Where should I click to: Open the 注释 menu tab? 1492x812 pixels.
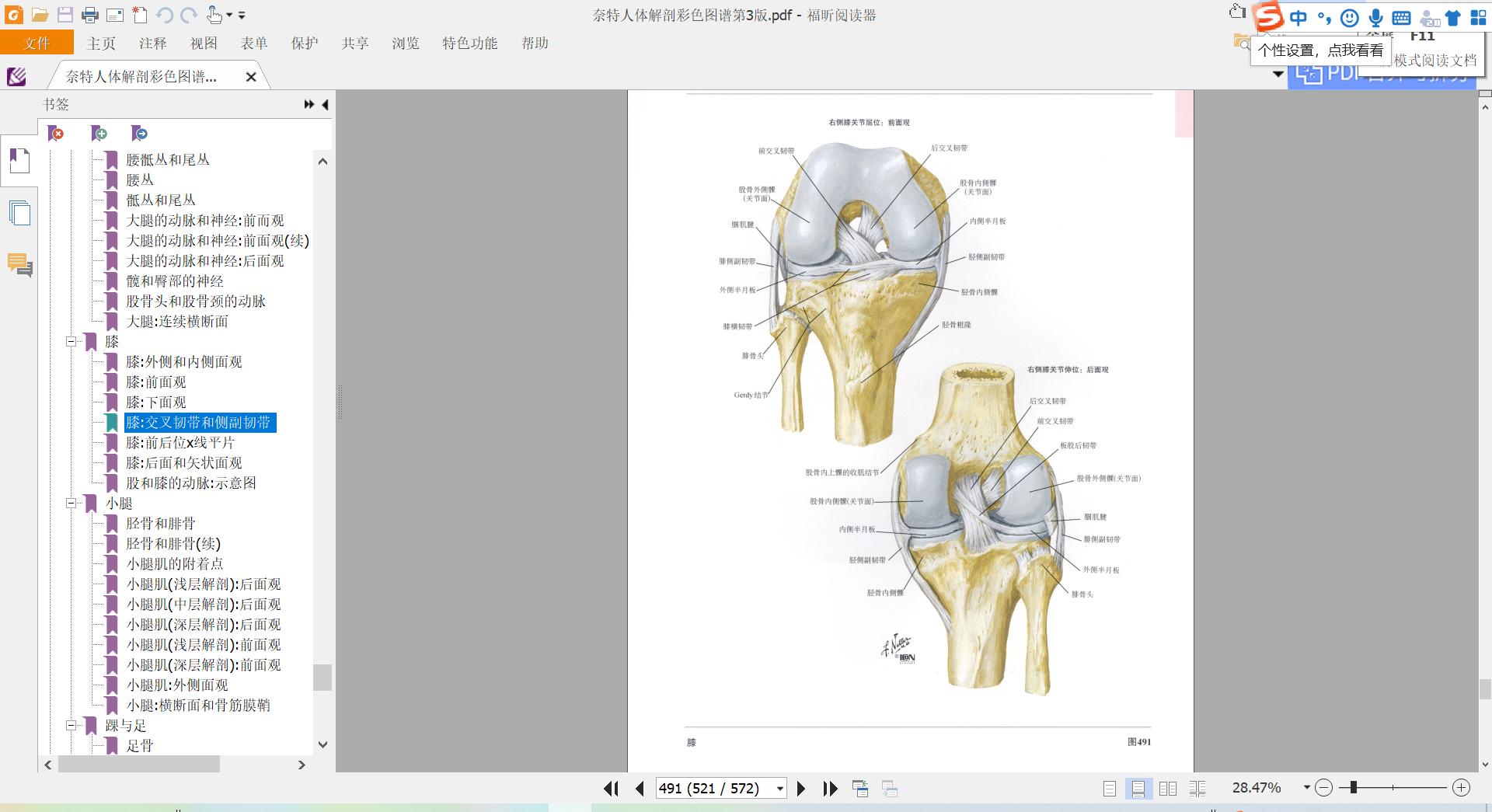(152, 44)
